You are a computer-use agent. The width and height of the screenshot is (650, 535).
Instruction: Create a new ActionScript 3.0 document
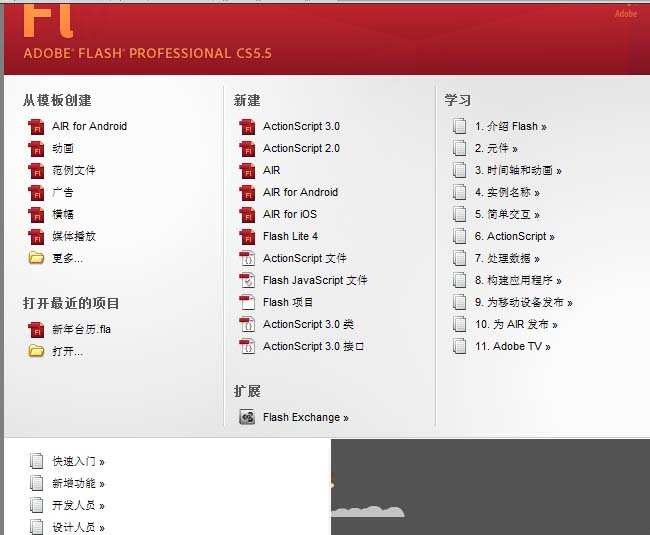click(x=301, y=126)
